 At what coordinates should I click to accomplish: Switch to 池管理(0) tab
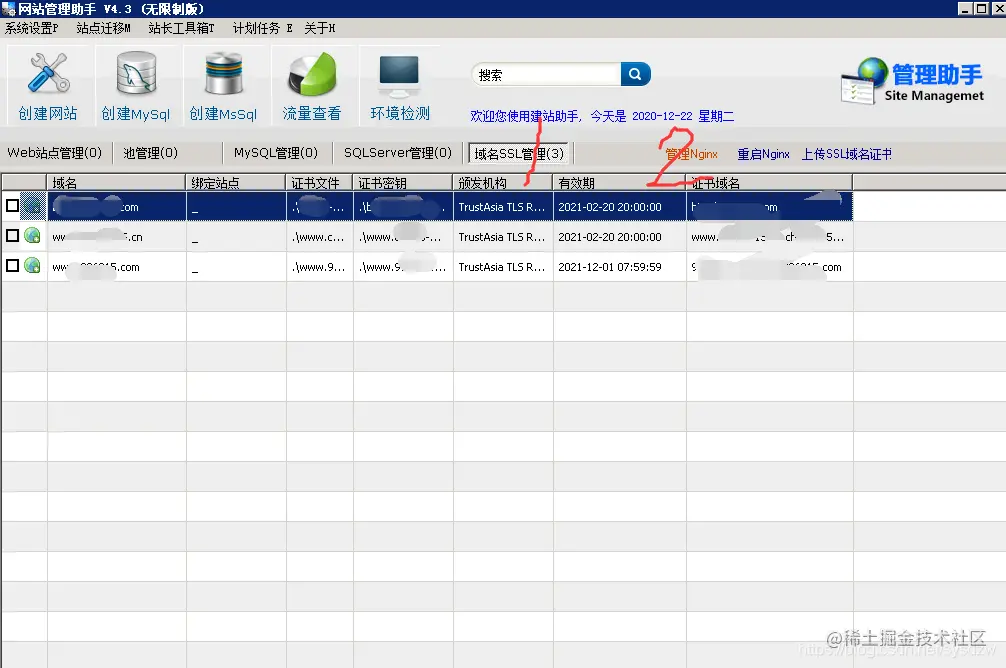151,153
